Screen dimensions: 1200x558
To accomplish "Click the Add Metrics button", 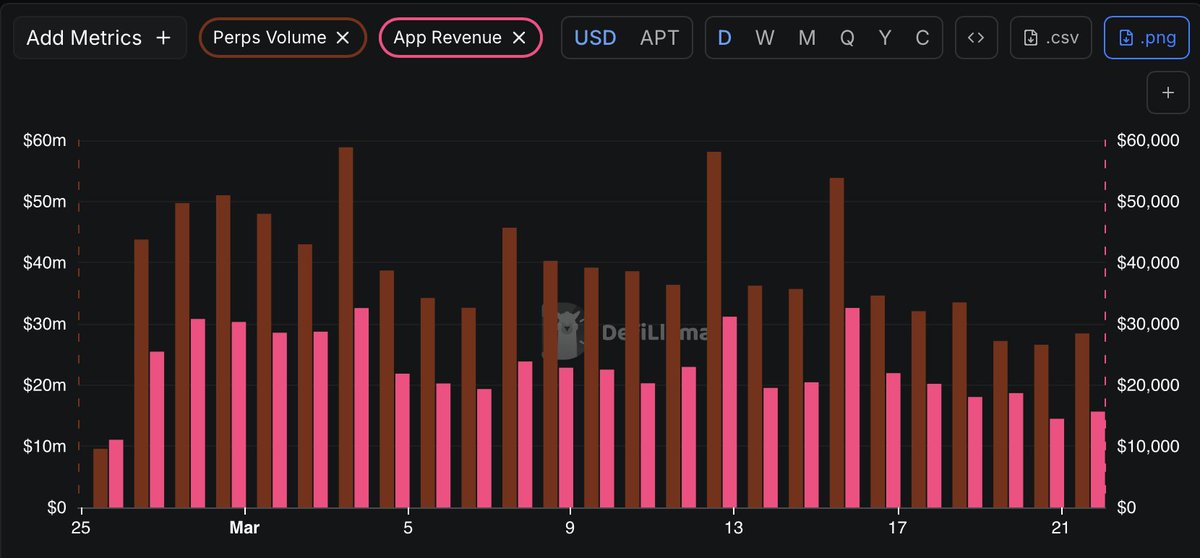I will coord(99,38).
